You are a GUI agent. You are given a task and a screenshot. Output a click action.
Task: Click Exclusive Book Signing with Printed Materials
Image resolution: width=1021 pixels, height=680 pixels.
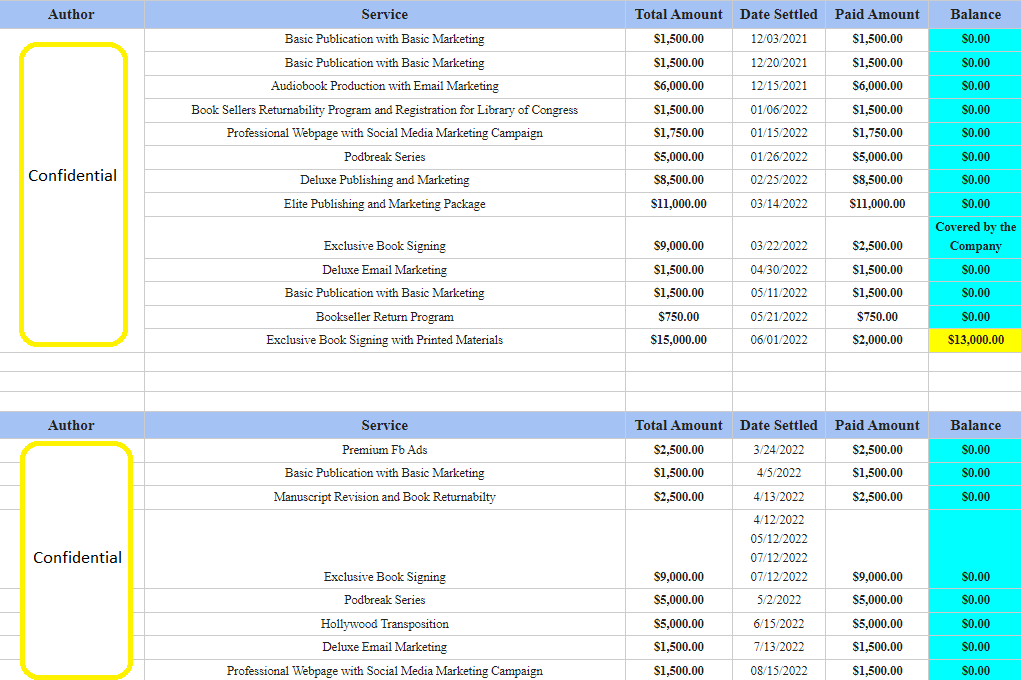(385, 340)
